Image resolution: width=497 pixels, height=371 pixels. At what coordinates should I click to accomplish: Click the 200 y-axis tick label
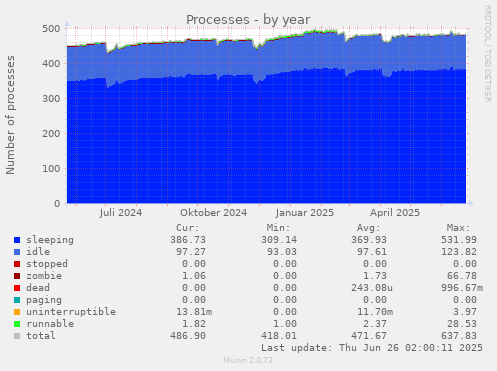(x=51, y=134)
